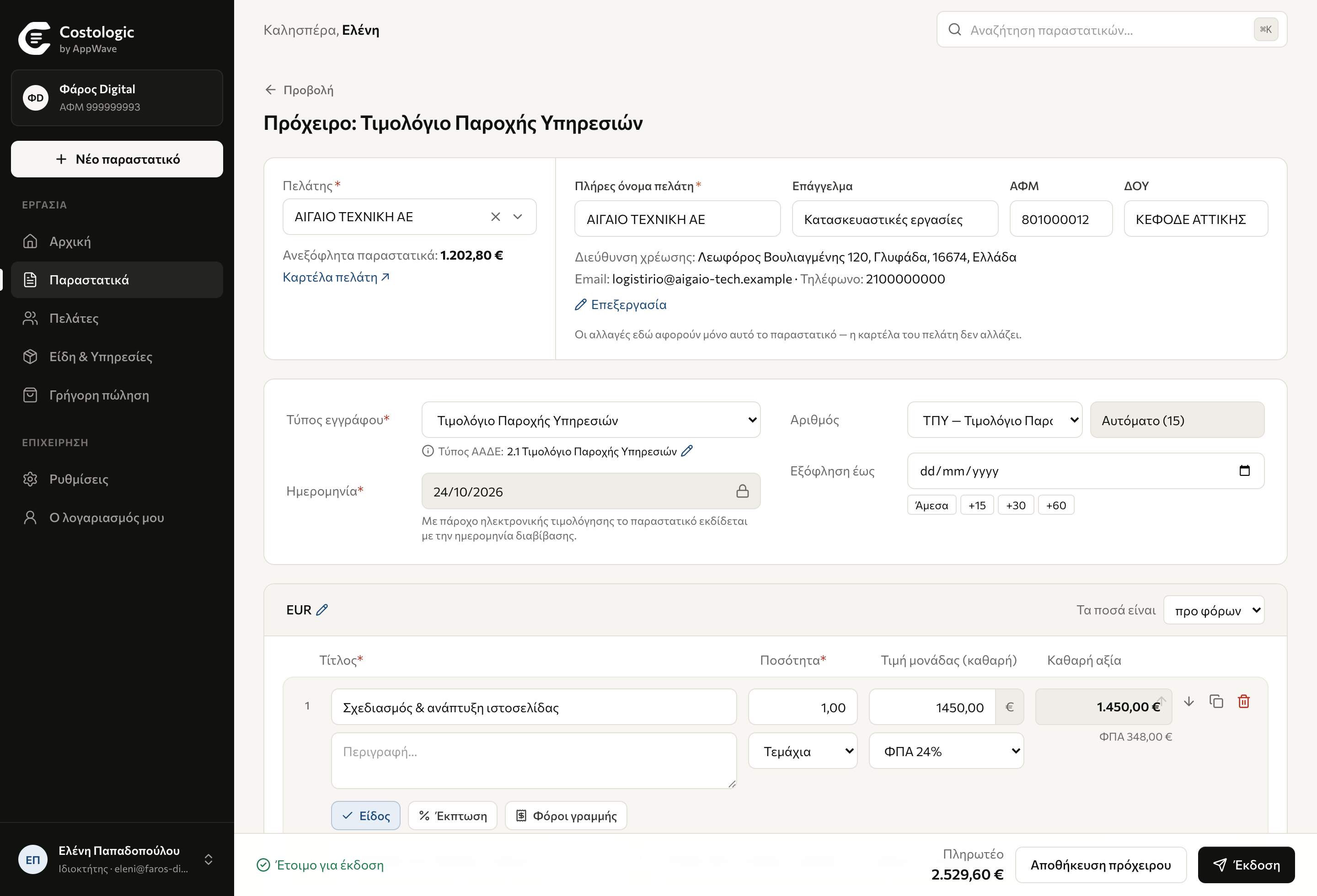Toggle Έκπτωση on line 1

coord(452,816)
